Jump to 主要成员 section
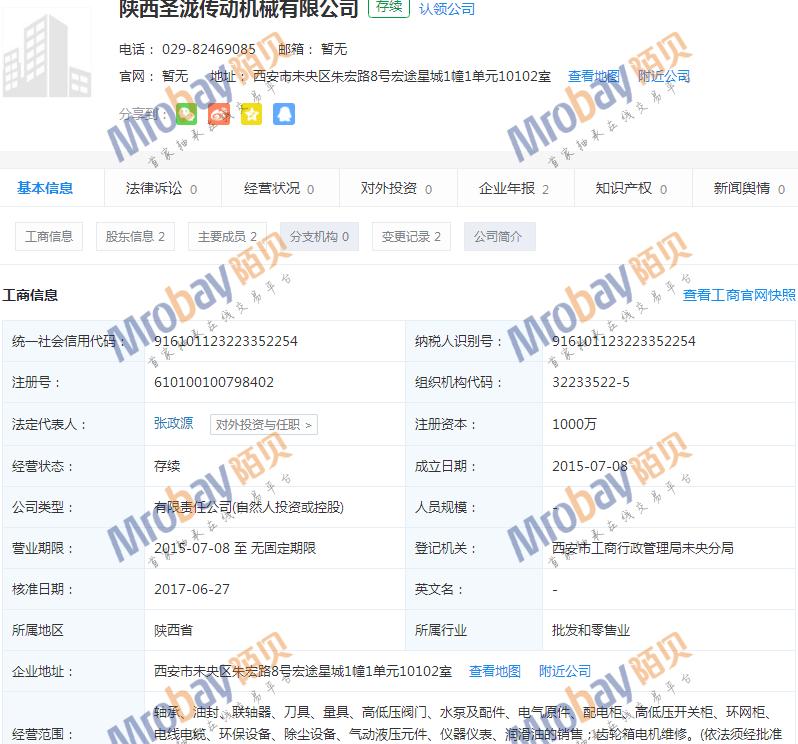 (227, 237)
